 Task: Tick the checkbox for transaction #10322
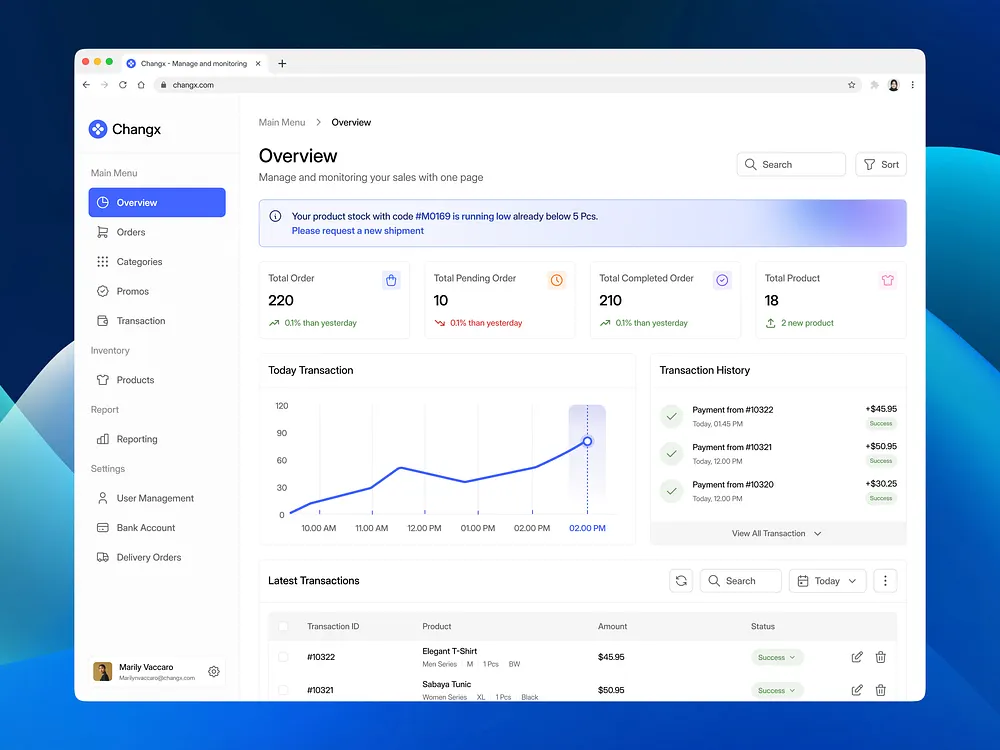click(x=283, y=657)
